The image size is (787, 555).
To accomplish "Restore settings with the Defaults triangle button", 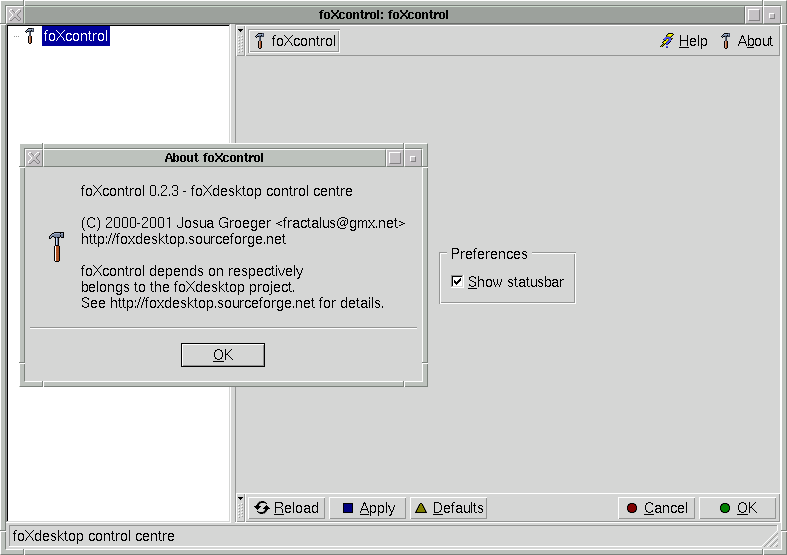I will (448, 508).
